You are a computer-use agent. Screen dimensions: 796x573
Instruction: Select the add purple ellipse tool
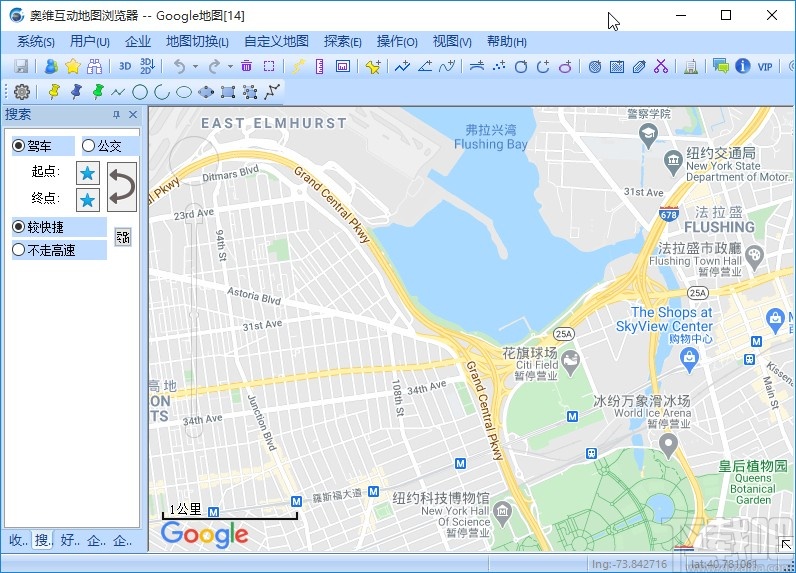pos(566,66)
